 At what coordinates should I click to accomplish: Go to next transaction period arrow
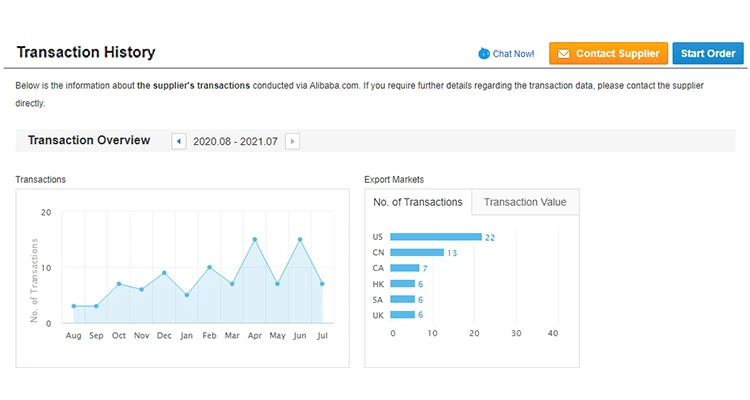(292, 141)
